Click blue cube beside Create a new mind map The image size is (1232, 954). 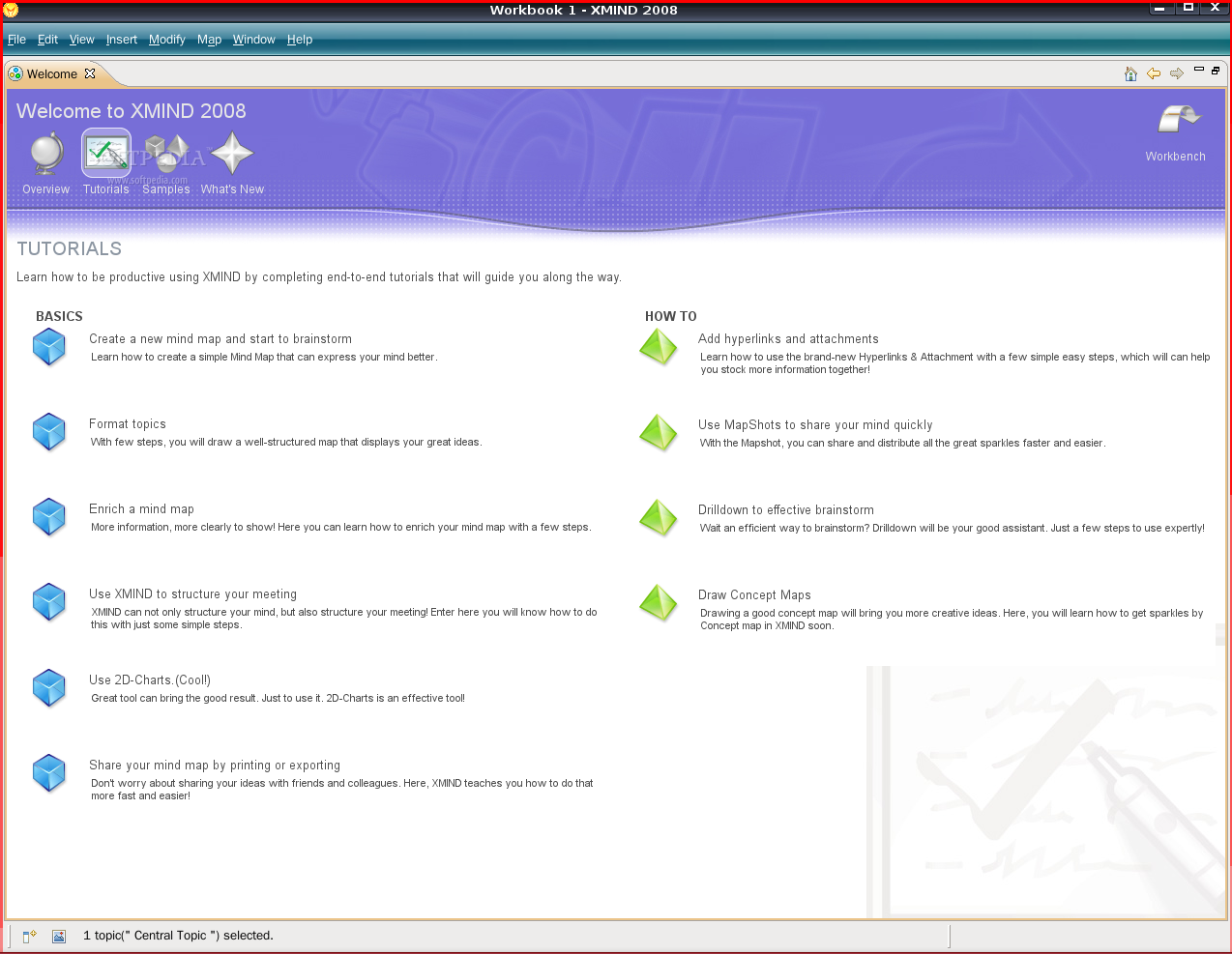click(48, 347)
